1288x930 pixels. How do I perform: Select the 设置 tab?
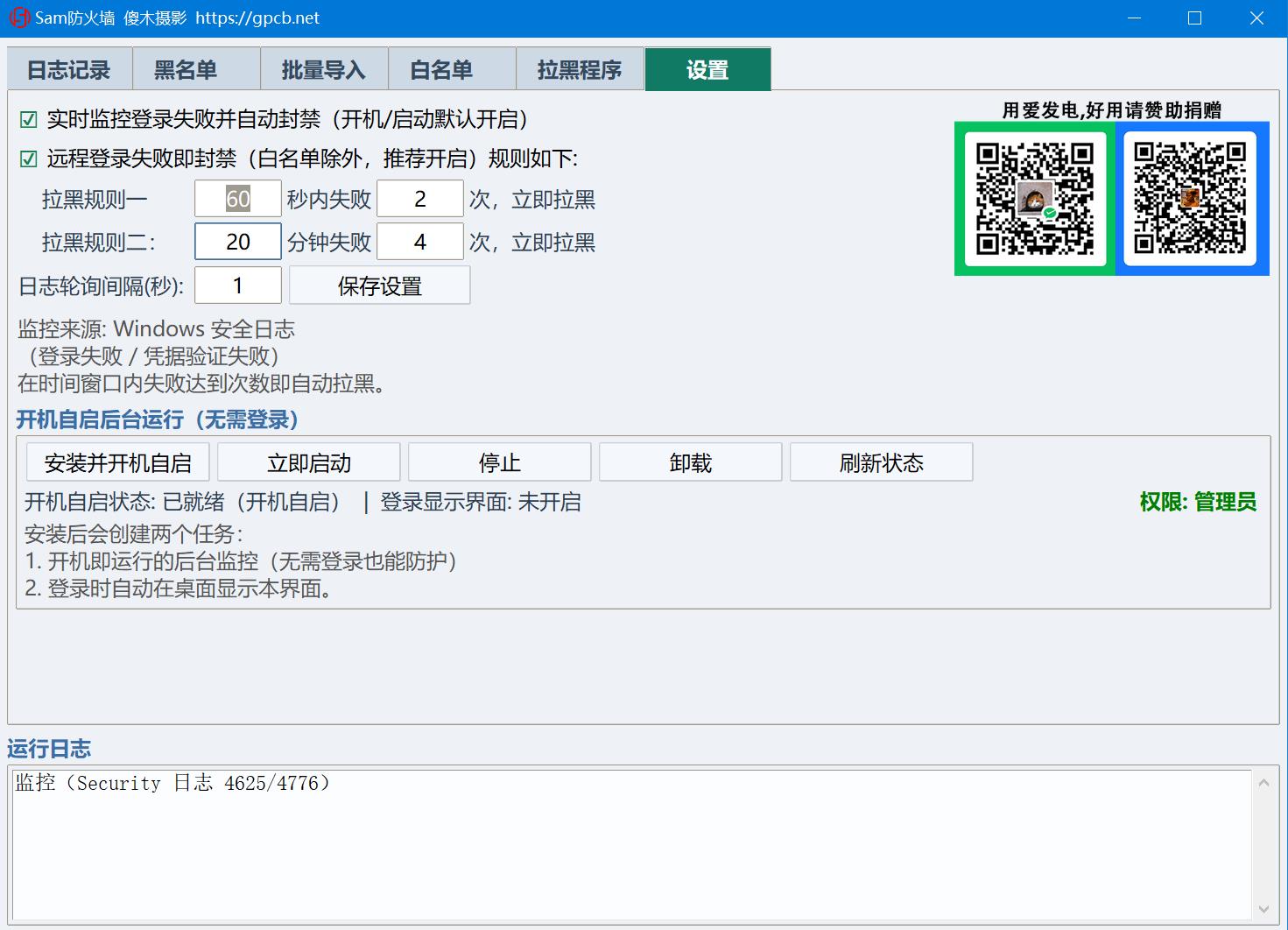click(707, 69)
